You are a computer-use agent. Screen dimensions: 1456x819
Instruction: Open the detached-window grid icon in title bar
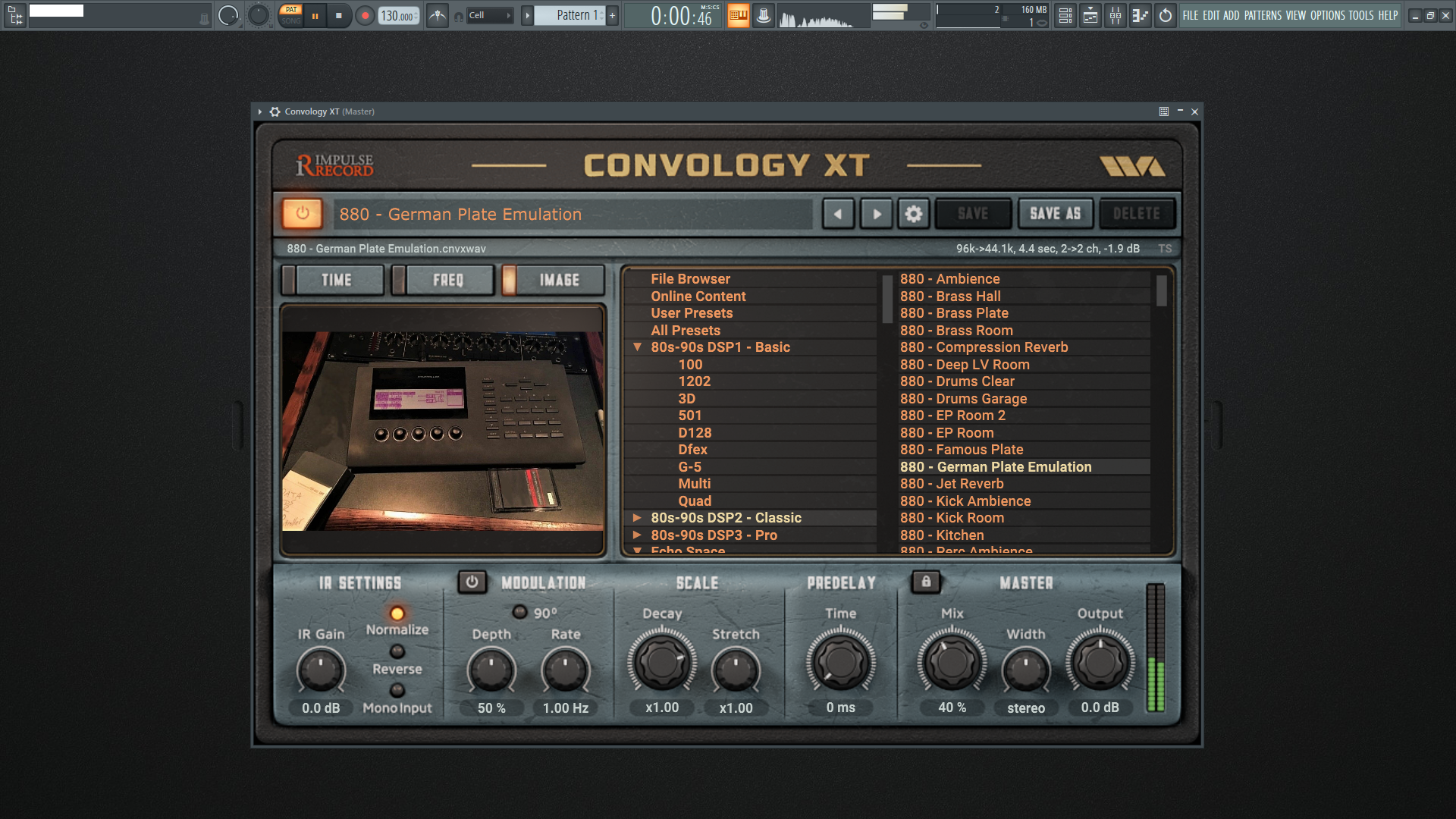pos(1164,111)
